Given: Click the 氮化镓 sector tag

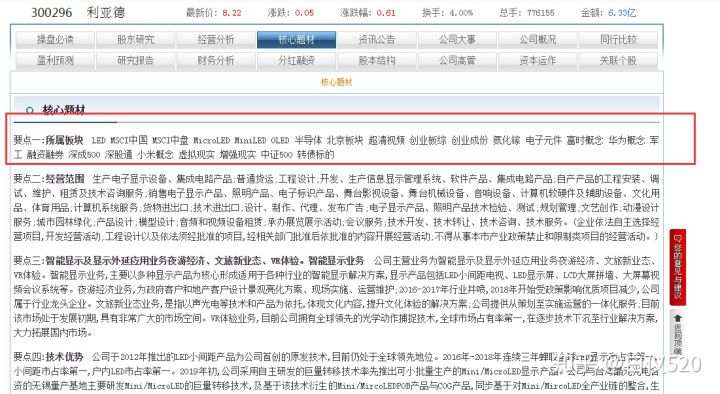Looking at the screenshot, I should (506, 140).
